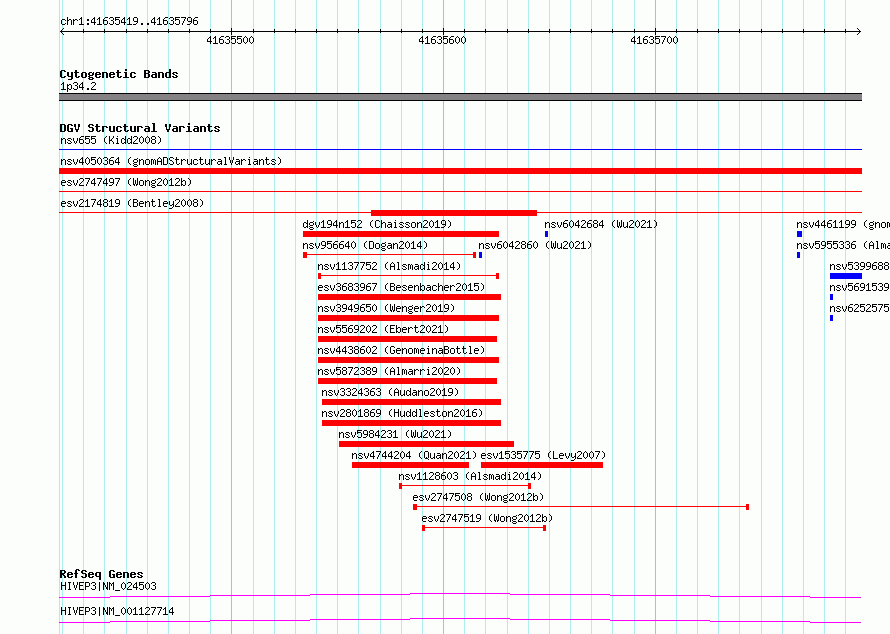
Task: Click the thin red line under esv2747519
Action: [x=484, y=528]
